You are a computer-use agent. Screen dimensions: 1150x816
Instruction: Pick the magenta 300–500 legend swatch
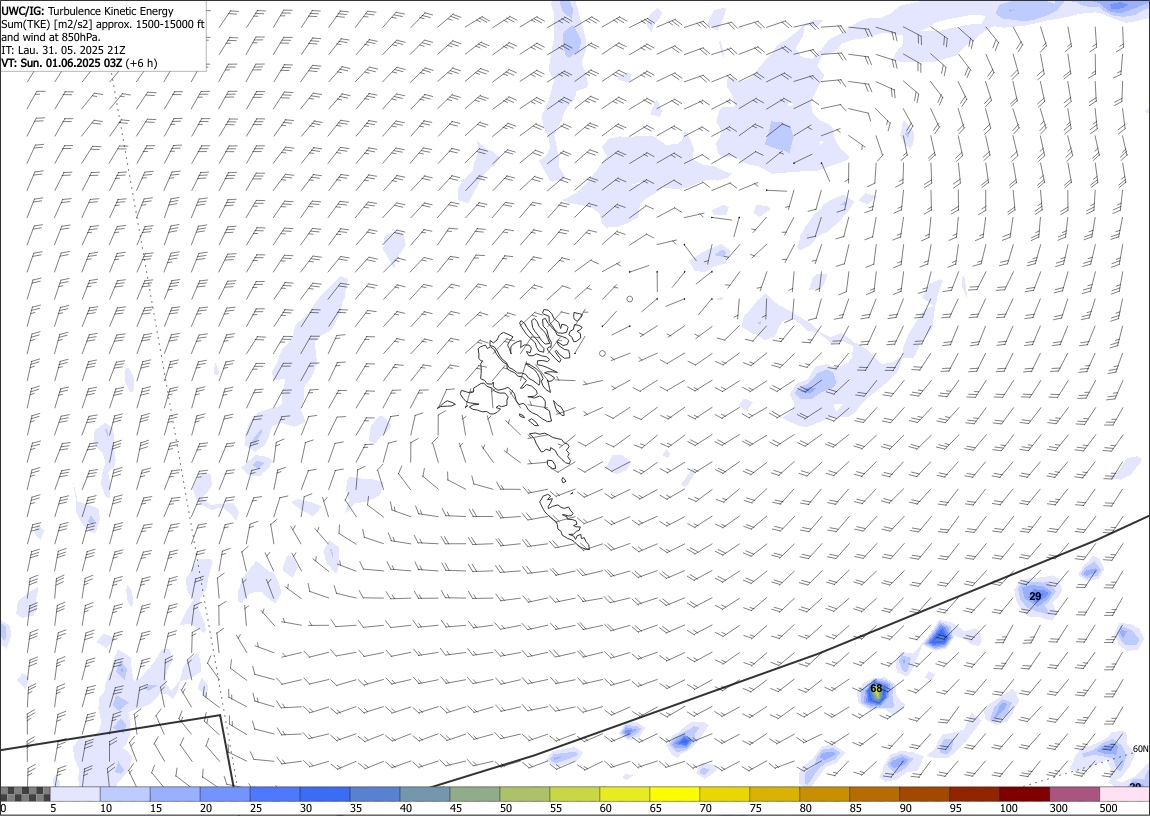(x=1074, y=794)
